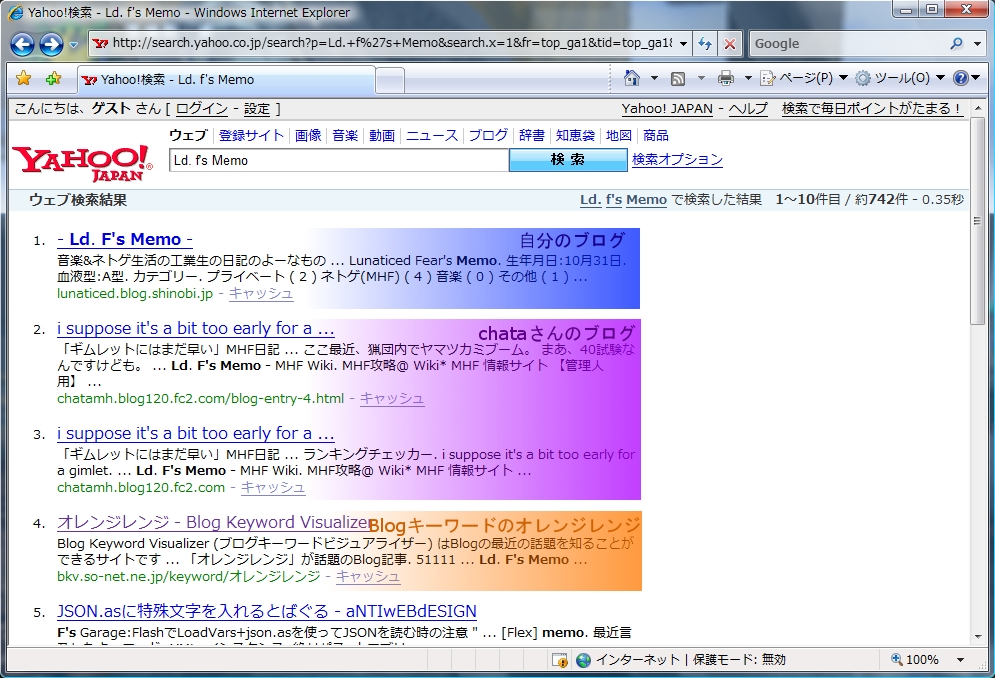This screenshot has width=995, height=678.
Task: Open the - Ld. F's Memo - result
Action: coord(125,239)
